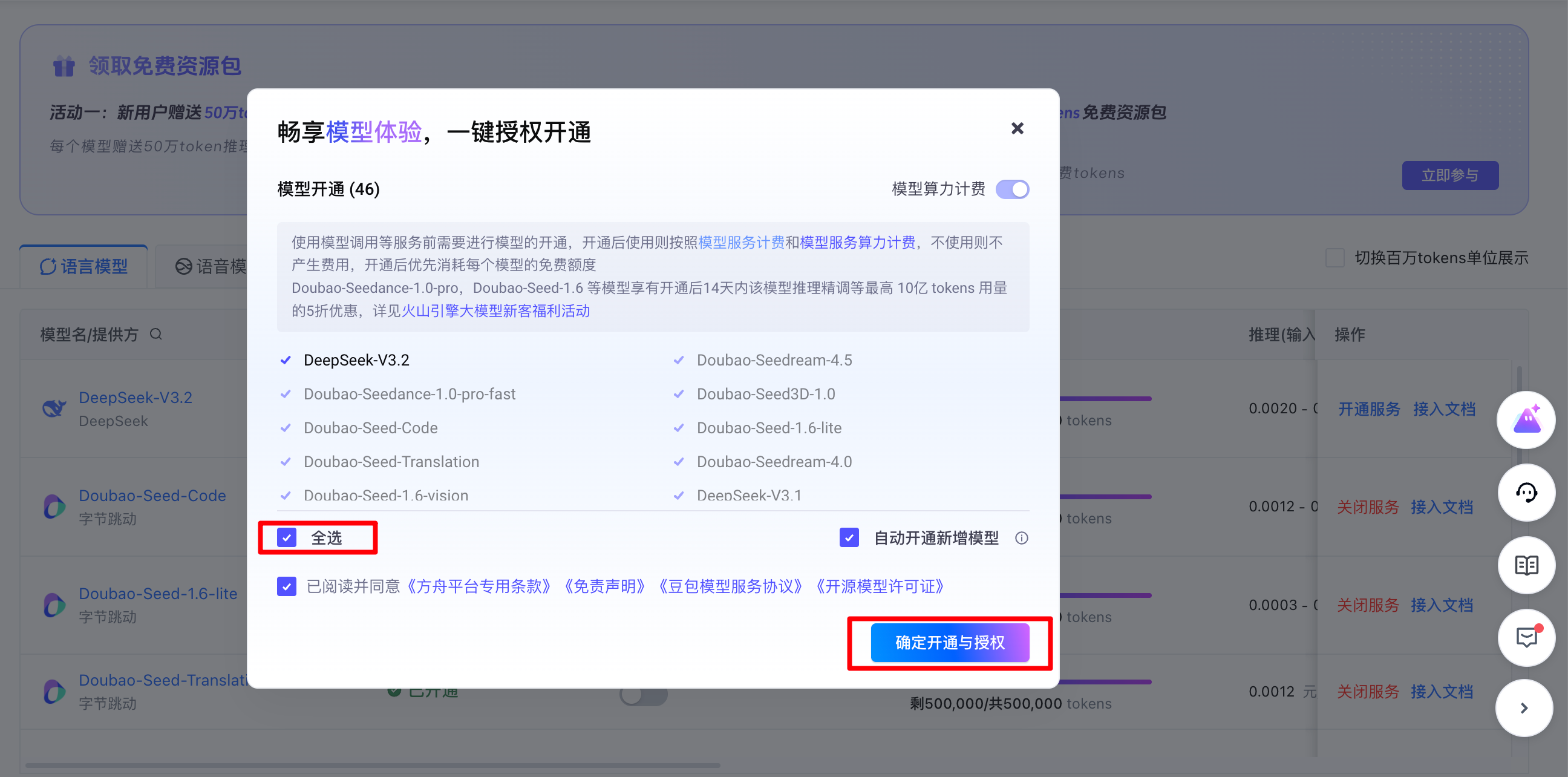This screenshot has width=1568, height=777.
Task: Select Doubao-Seed-1.6-lite in dialog model list
Action: coord(758,428)
